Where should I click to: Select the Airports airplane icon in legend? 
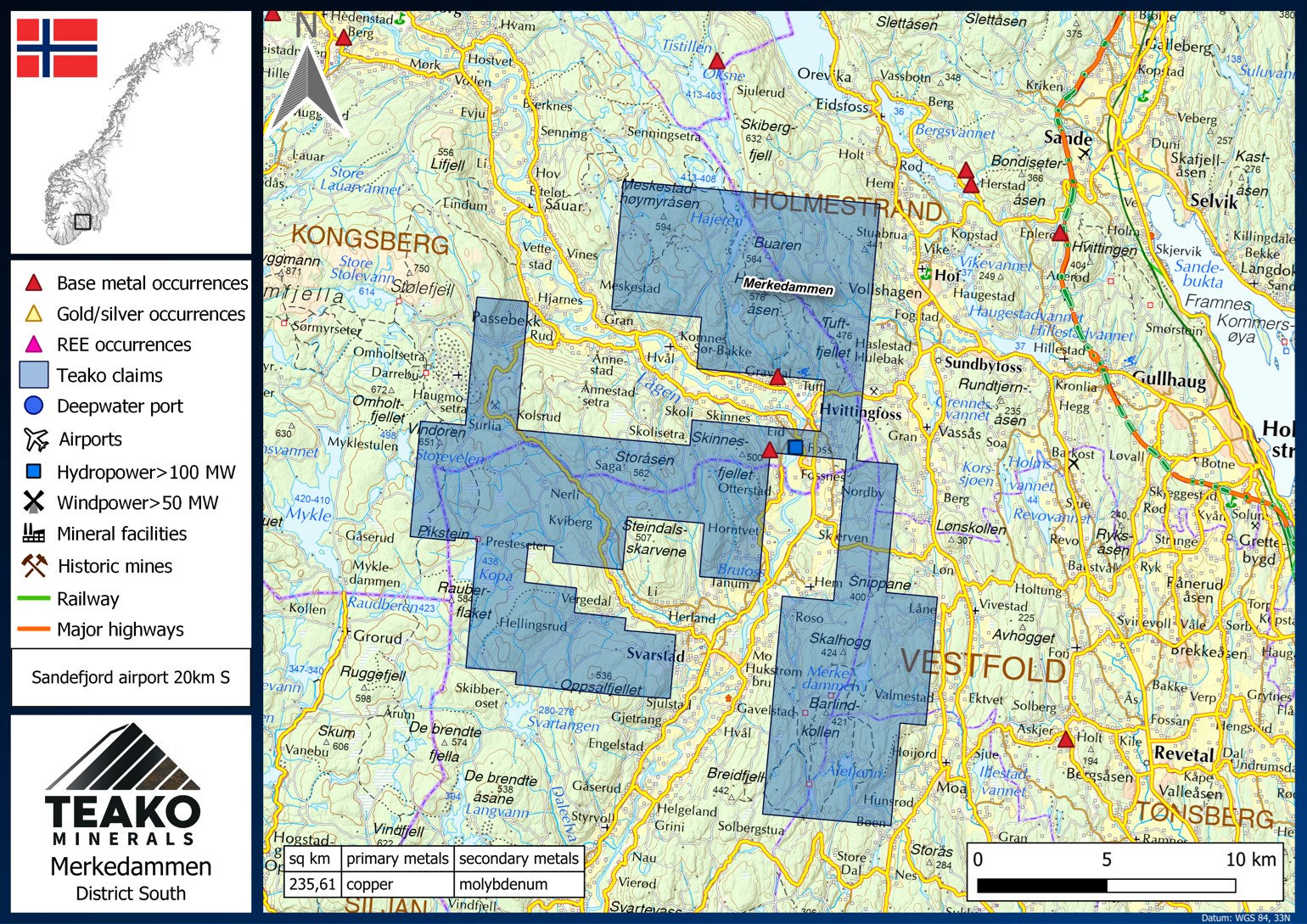pyautogui.click(x=36, y=439)
